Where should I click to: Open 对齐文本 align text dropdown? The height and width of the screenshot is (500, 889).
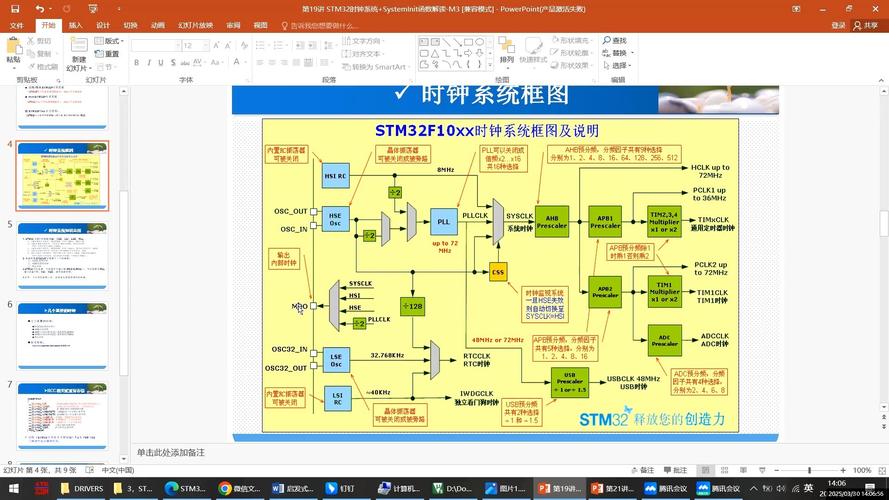363,54
